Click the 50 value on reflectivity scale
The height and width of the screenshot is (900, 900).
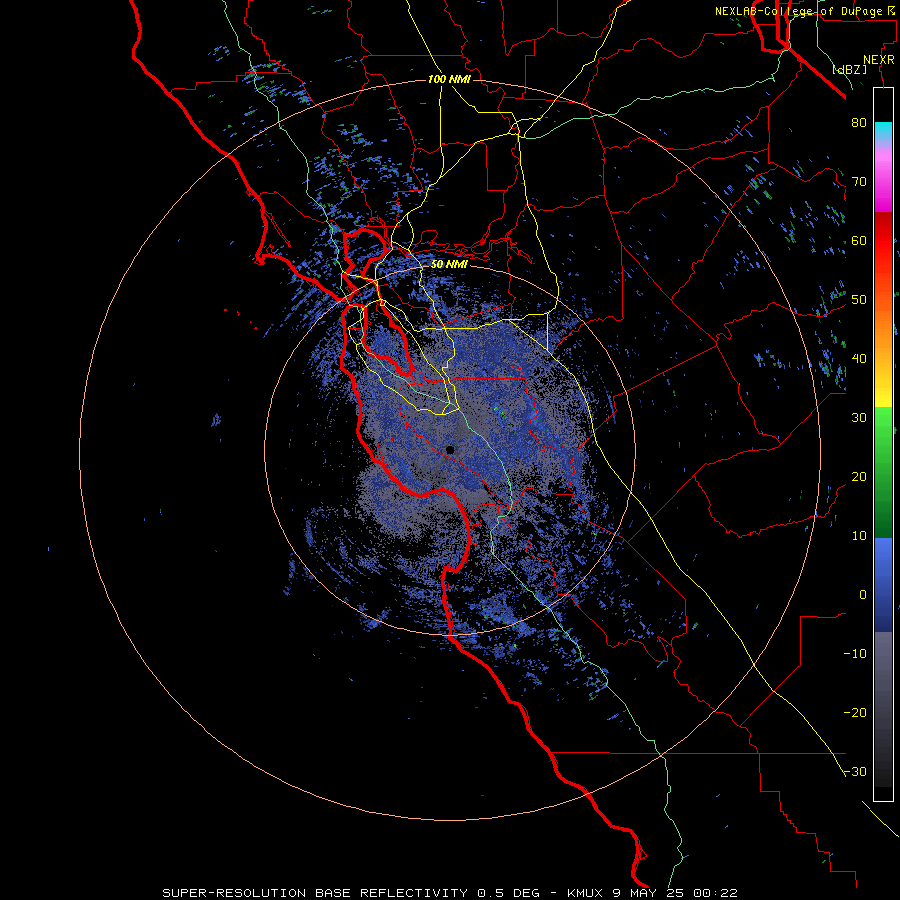click(x=859, y=300)
